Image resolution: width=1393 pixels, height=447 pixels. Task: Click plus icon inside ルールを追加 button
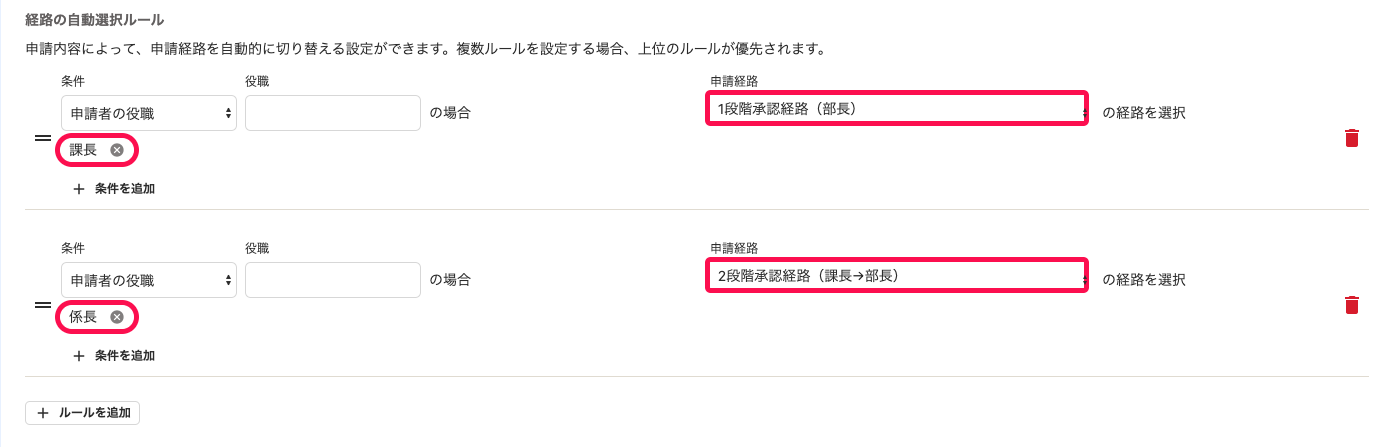42,413
